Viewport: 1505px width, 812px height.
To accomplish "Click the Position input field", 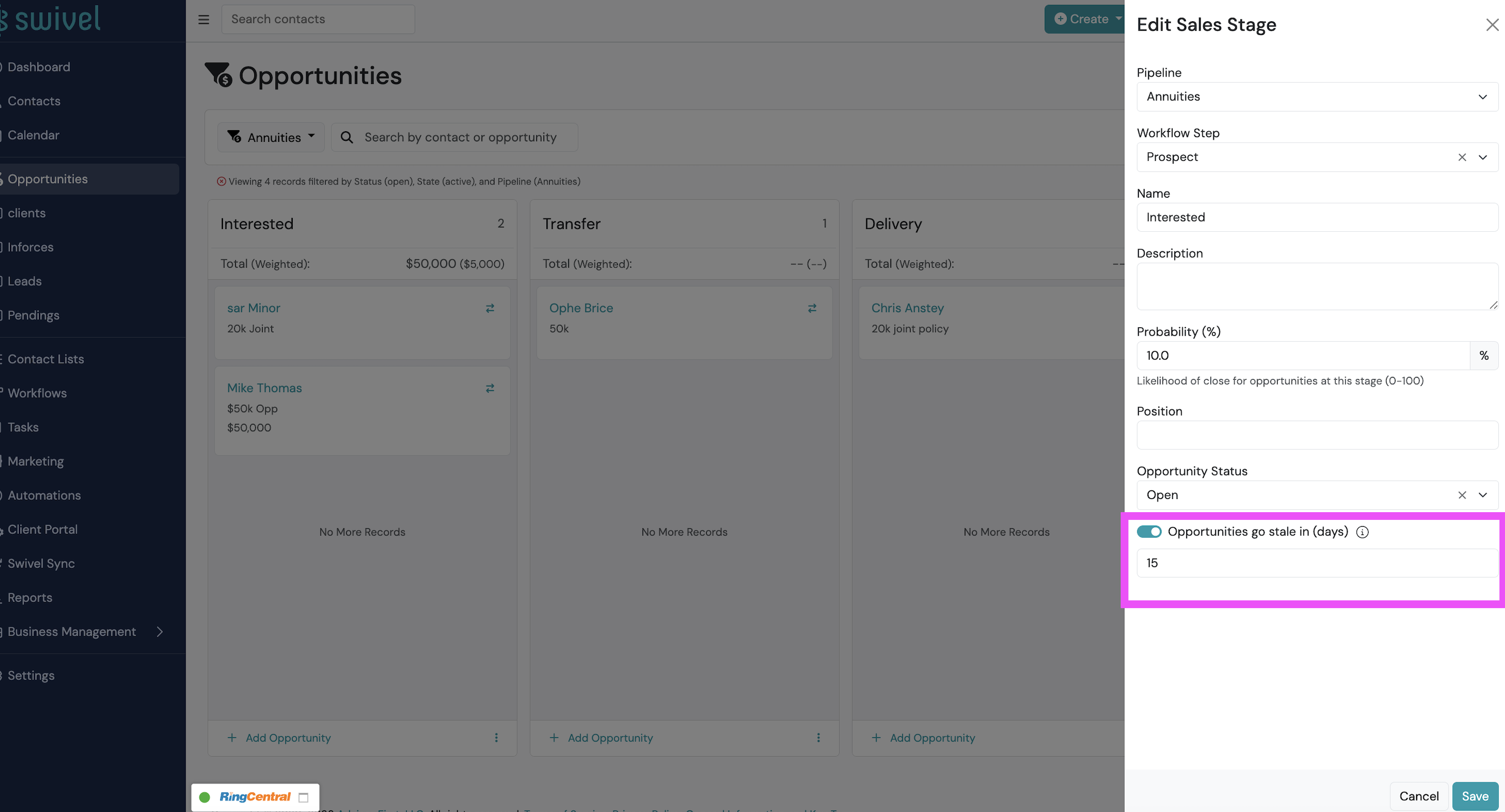I will [x=1317, y=435].
